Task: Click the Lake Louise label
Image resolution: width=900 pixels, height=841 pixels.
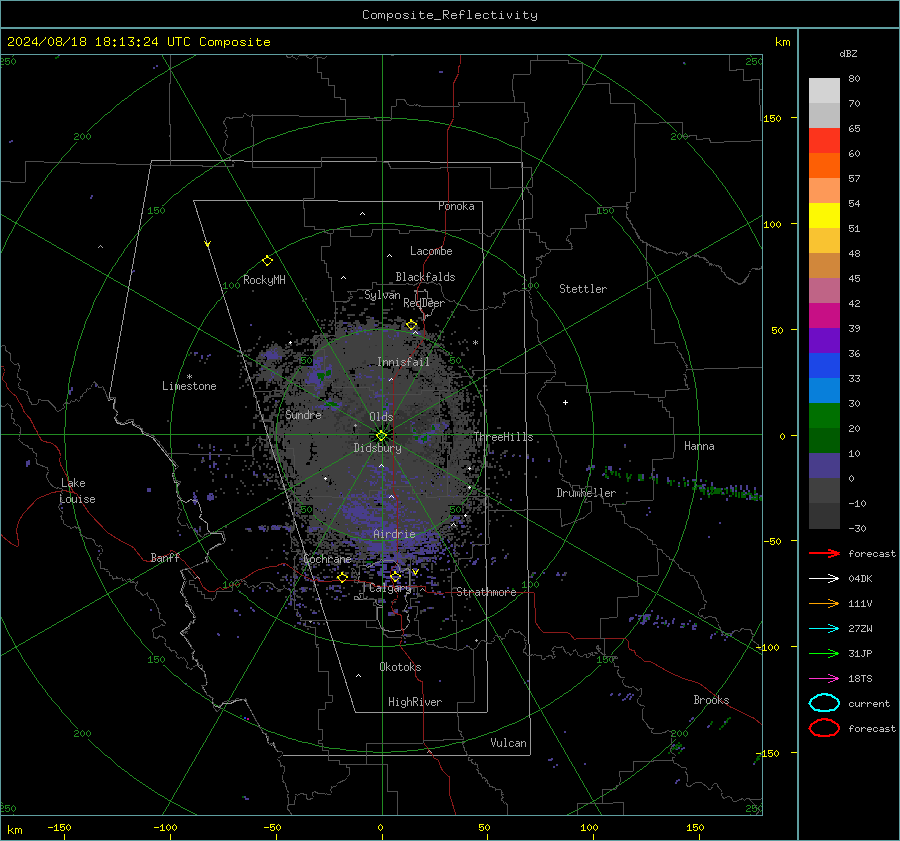Action: [78, 491]
